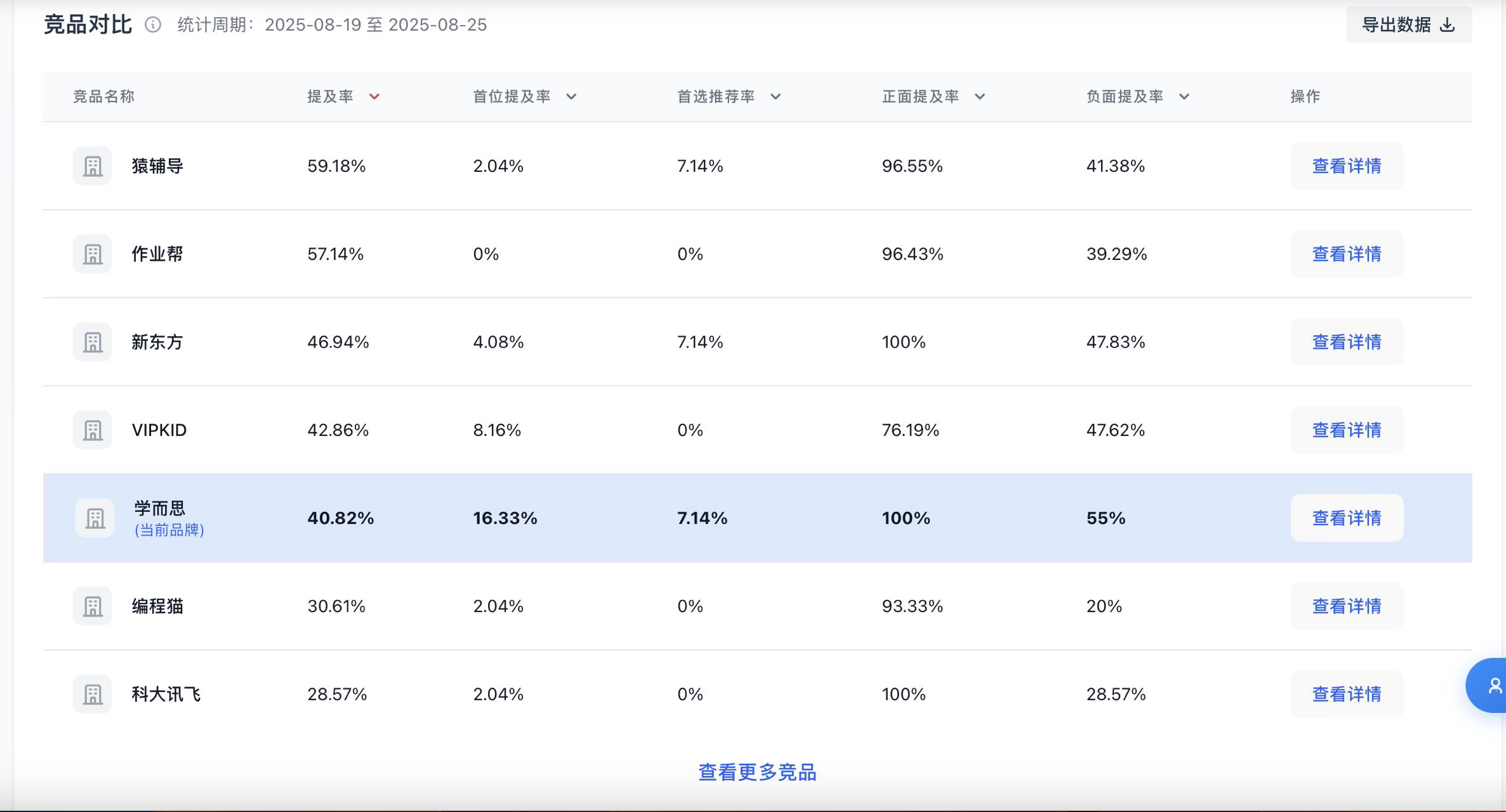Click the building icon for VIPKID

pyautogui.click(x=93, y=430)
